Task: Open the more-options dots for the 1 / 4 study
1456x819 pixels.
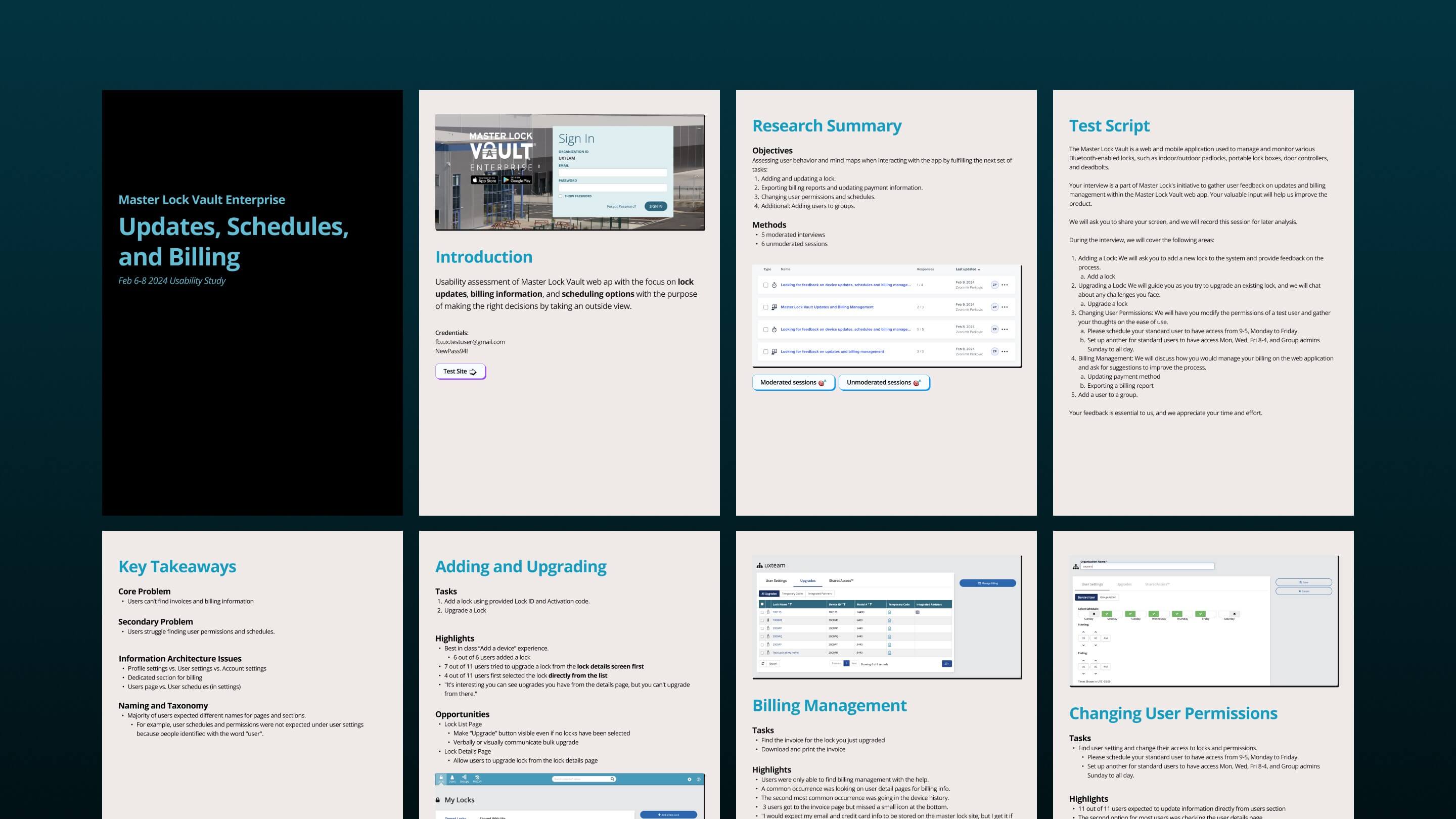Action: (x=1005, y=285)
